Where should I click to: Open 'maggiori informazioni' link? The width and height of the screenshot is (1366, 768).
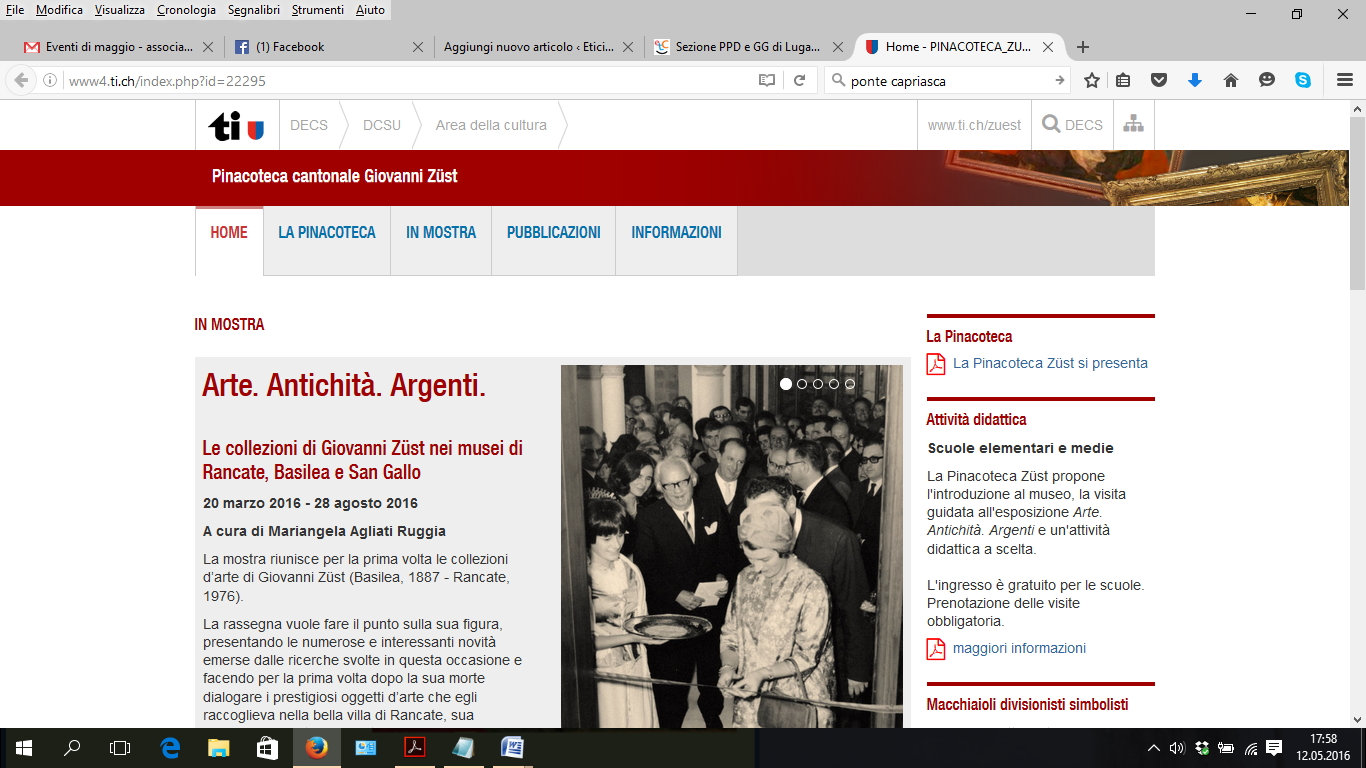tap(1019, 648)
